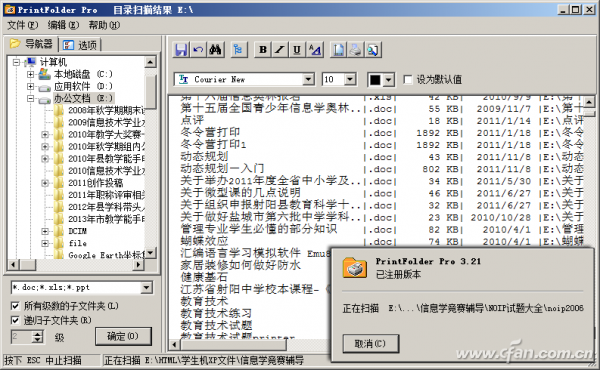Select 本地磁盘 (C:) drive

pos(83,74)
